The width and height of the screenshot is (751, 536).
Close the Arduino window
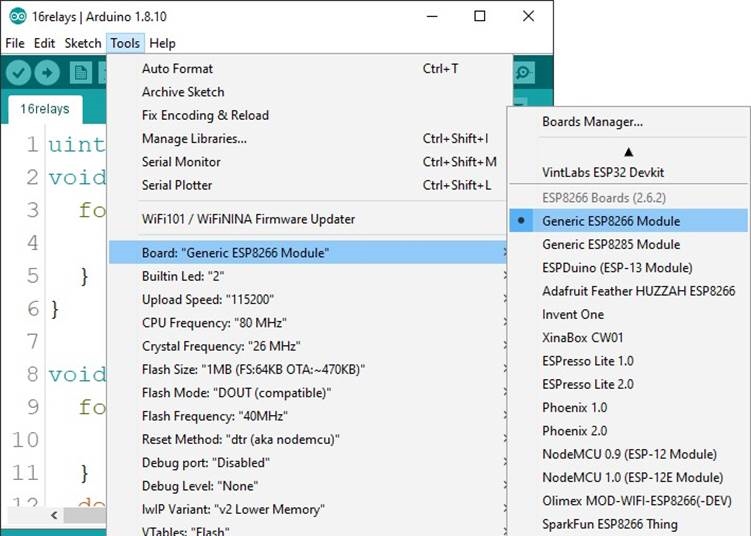click(528, 16)
